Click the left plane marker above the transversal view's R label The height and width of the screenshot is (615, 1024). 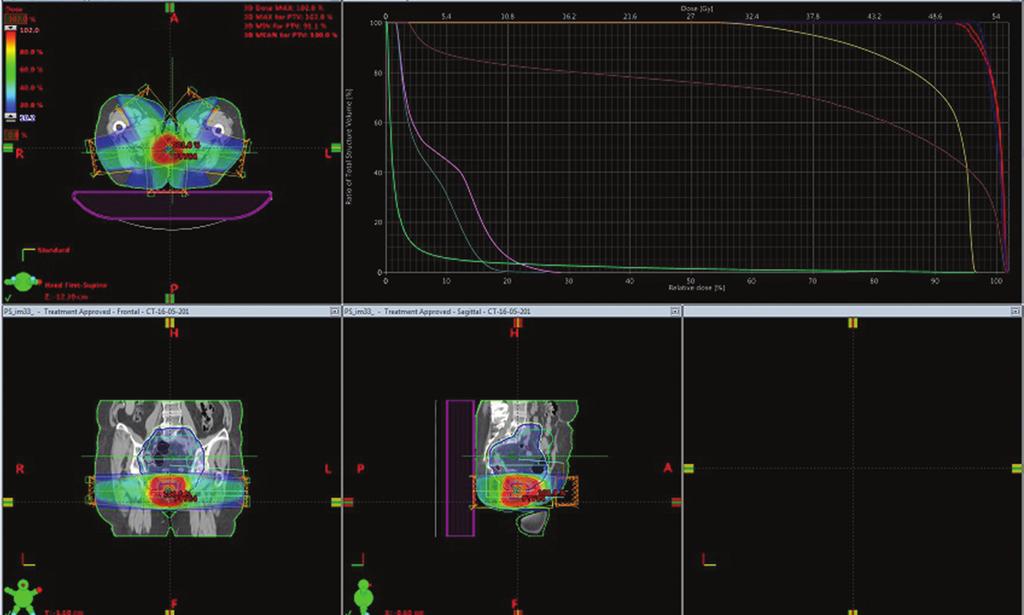7,148
